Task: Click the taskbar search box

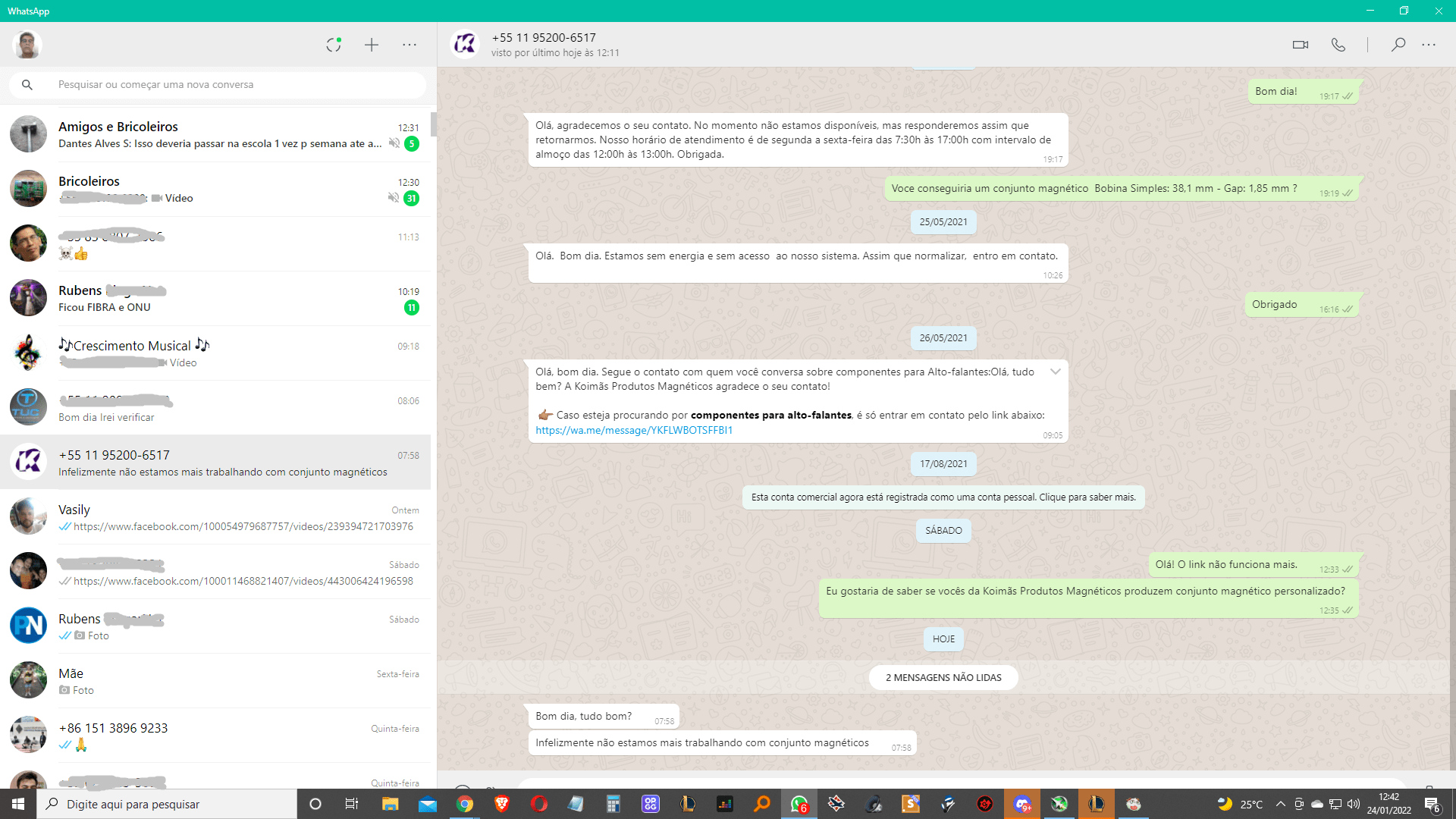Action: 167,804
